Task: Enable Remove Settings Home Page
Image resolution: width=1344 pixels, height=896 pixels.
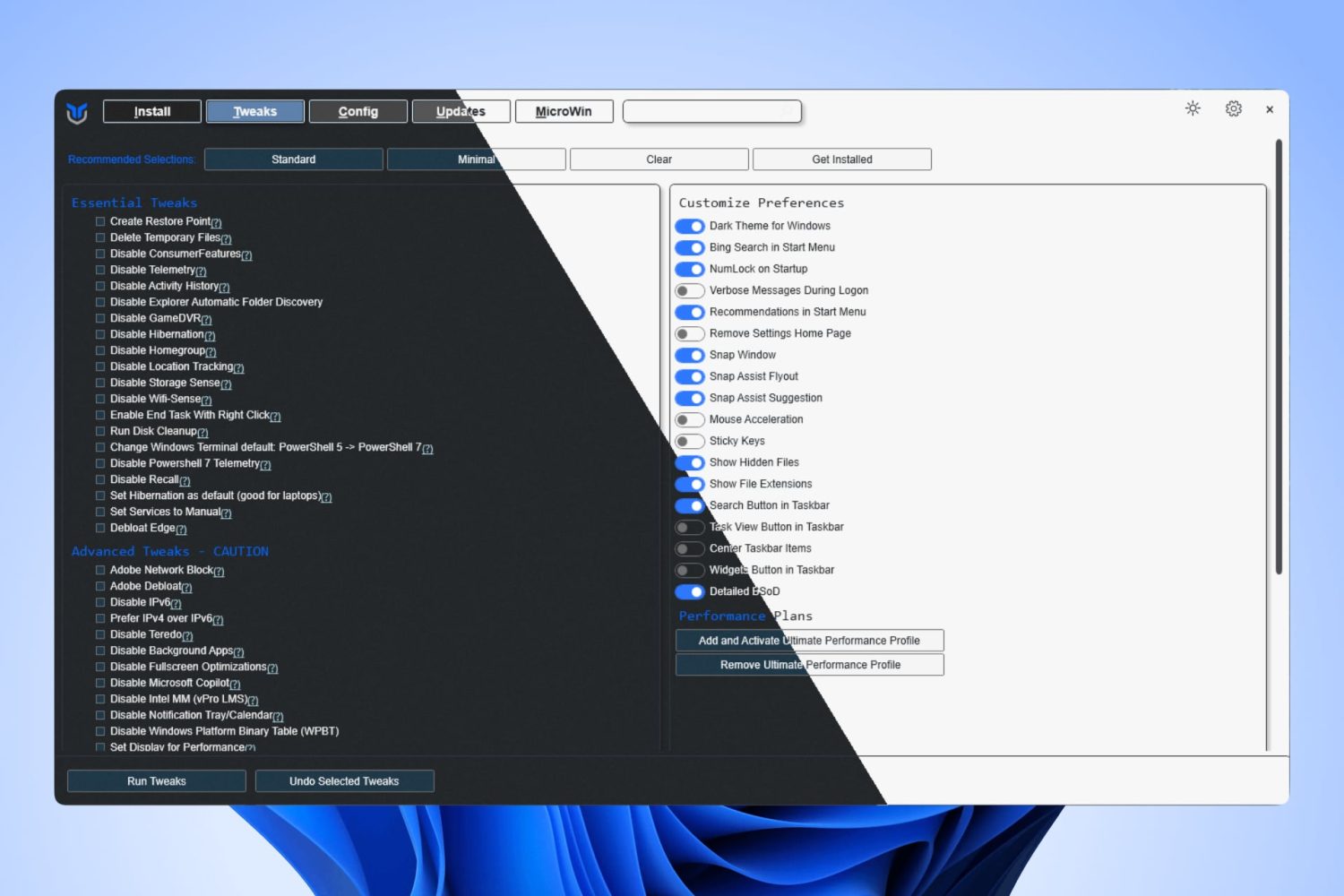Action: coord(690,334)
